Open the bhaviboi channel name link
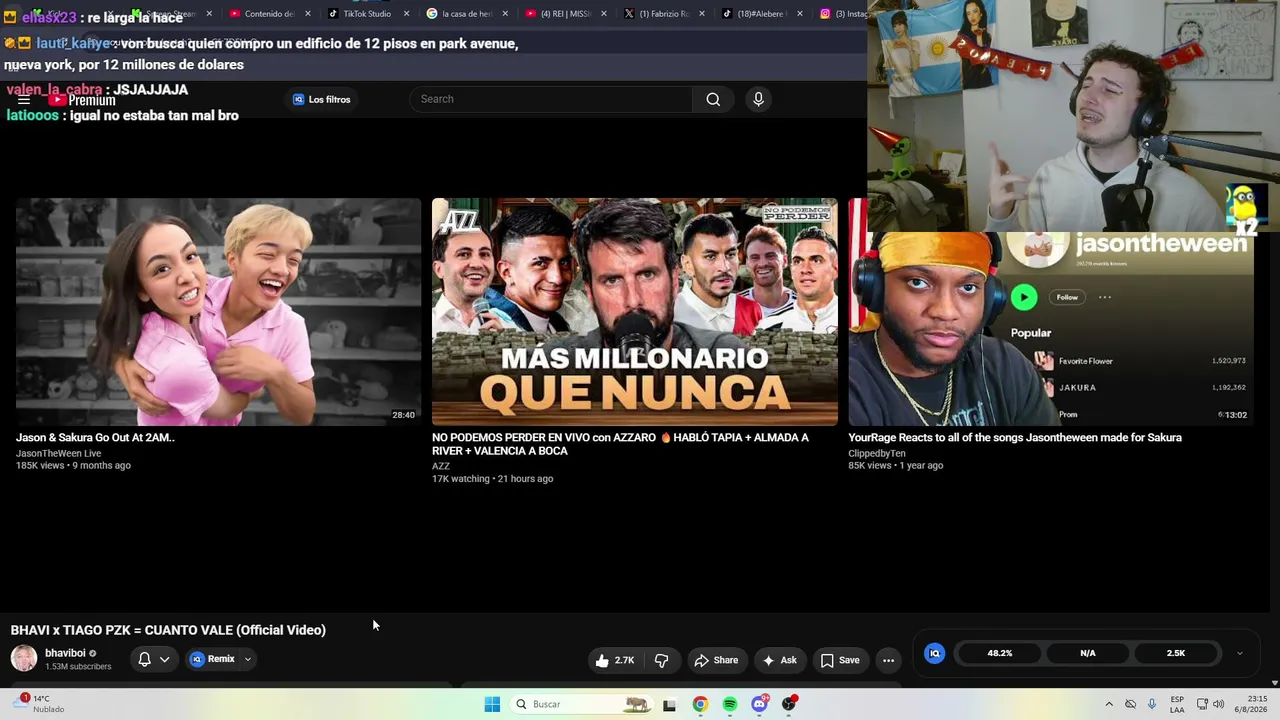The image size is (1280, 720). click(x=65, y=653)
